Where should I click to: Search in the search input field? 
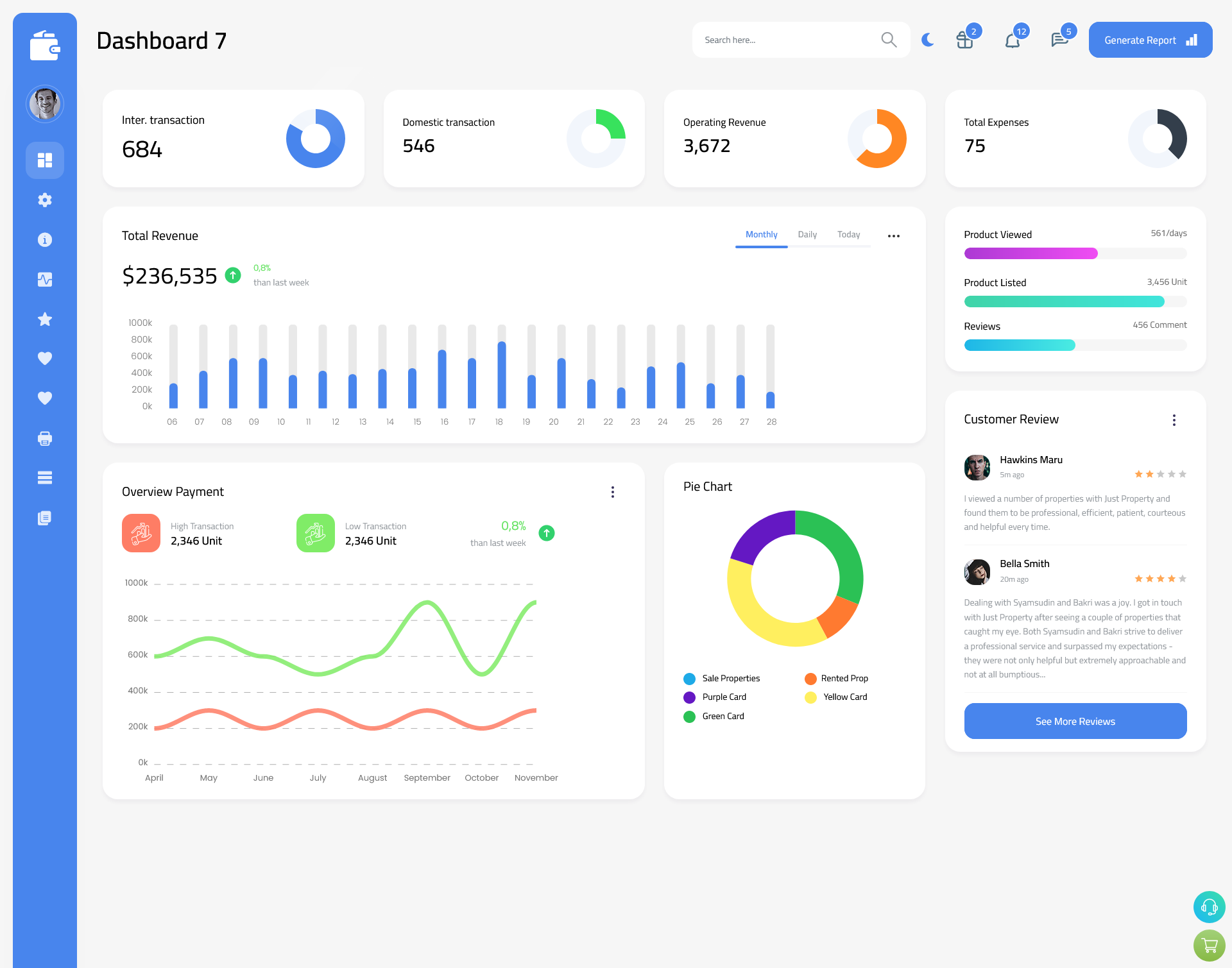pyautogui.click(x=787, y=40)
